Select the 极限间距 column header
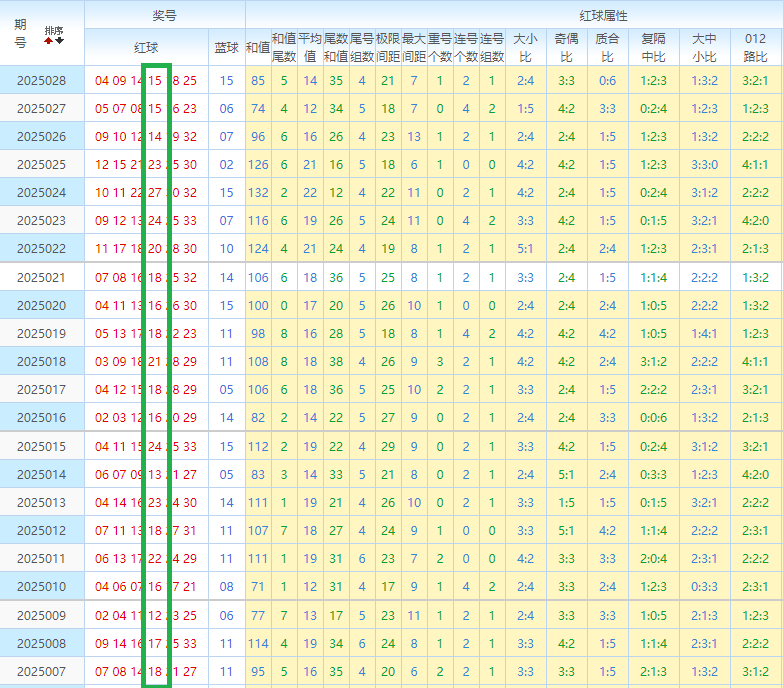Screen dimensions: 783x688 coord(388,47)
